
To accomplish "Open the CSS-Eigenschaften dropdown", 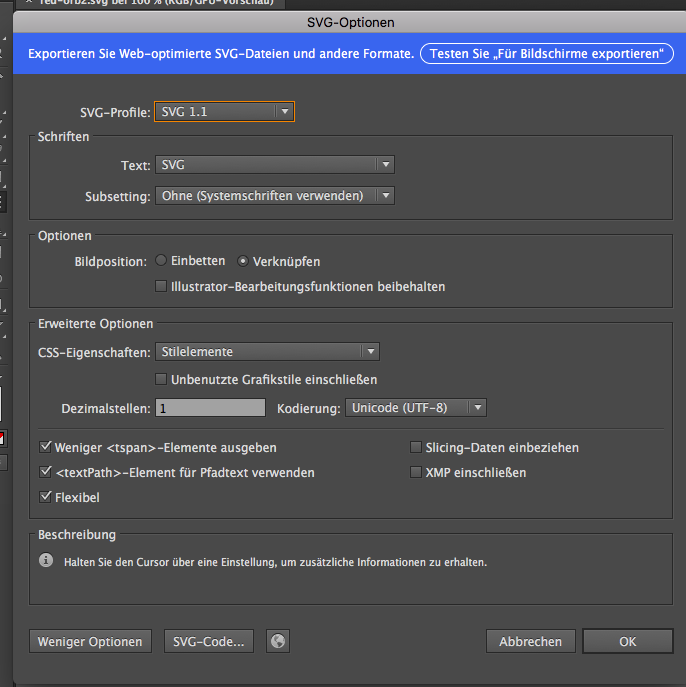I will point(267,351).
